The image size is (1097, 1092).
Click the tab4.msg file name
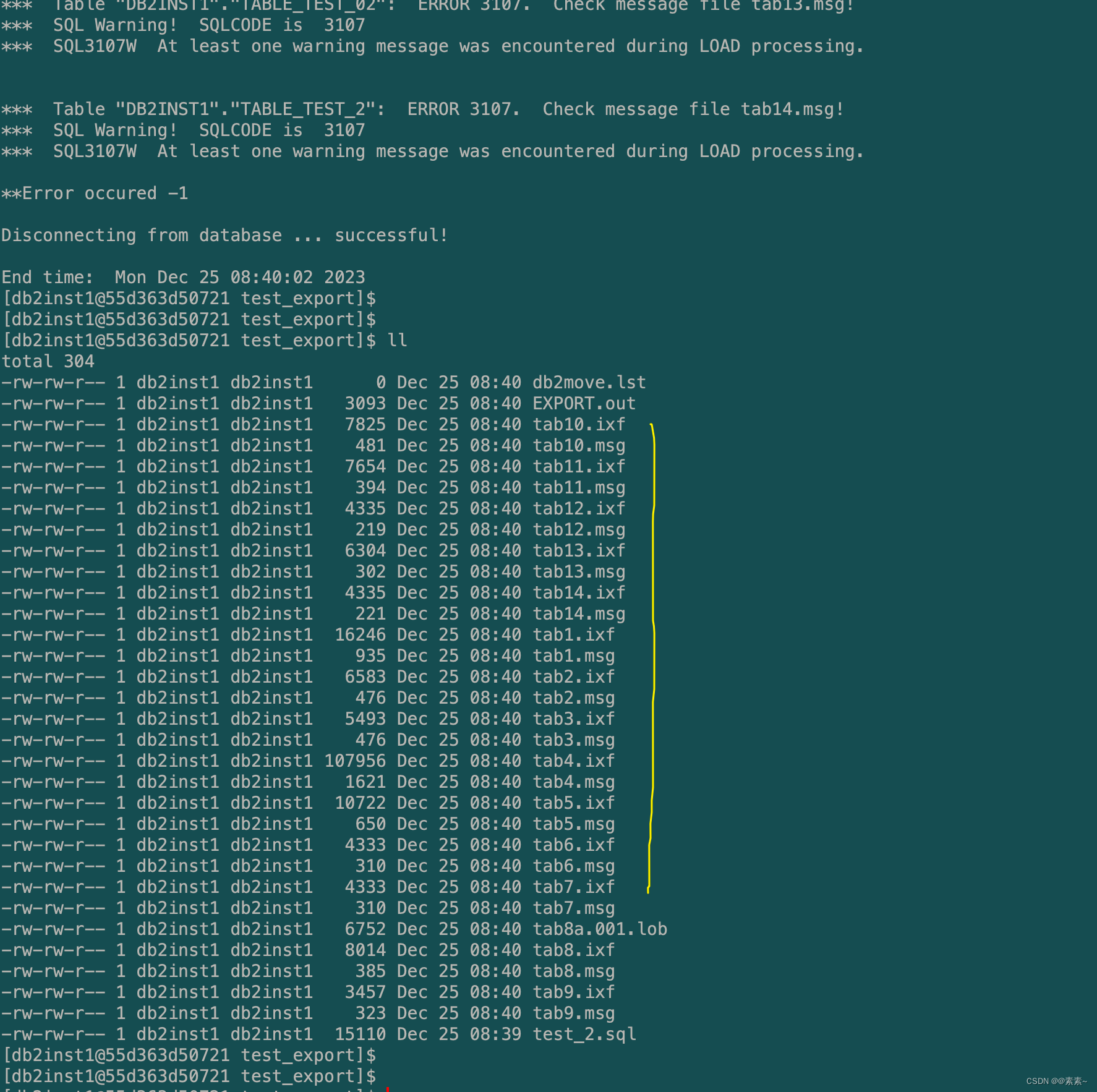click(x=574, y=782)
